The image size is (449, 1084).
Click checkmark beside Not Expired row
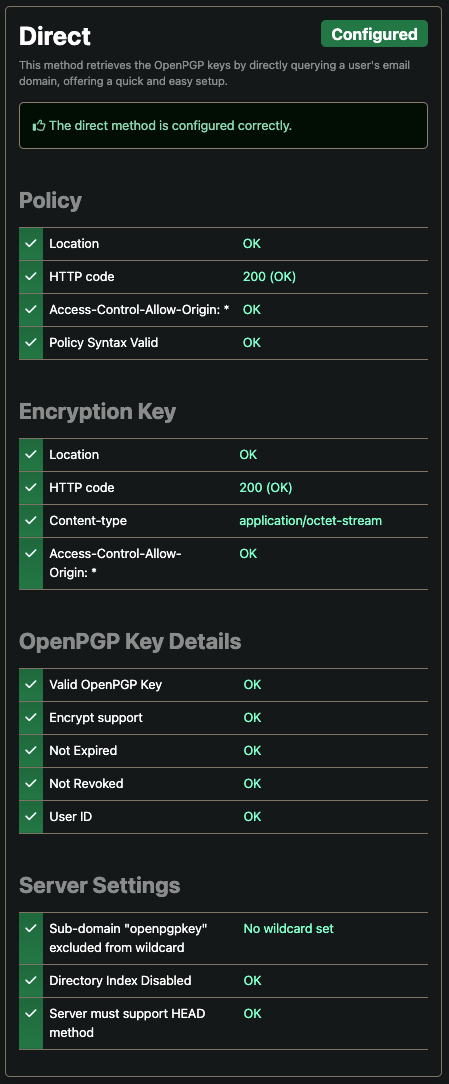[x=30, y=750]
